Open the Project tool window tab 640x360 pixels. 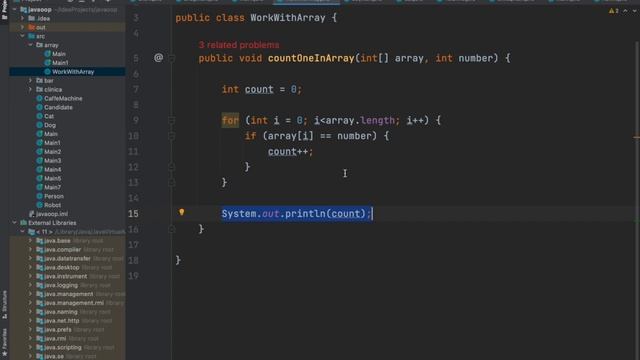[4, 9]
